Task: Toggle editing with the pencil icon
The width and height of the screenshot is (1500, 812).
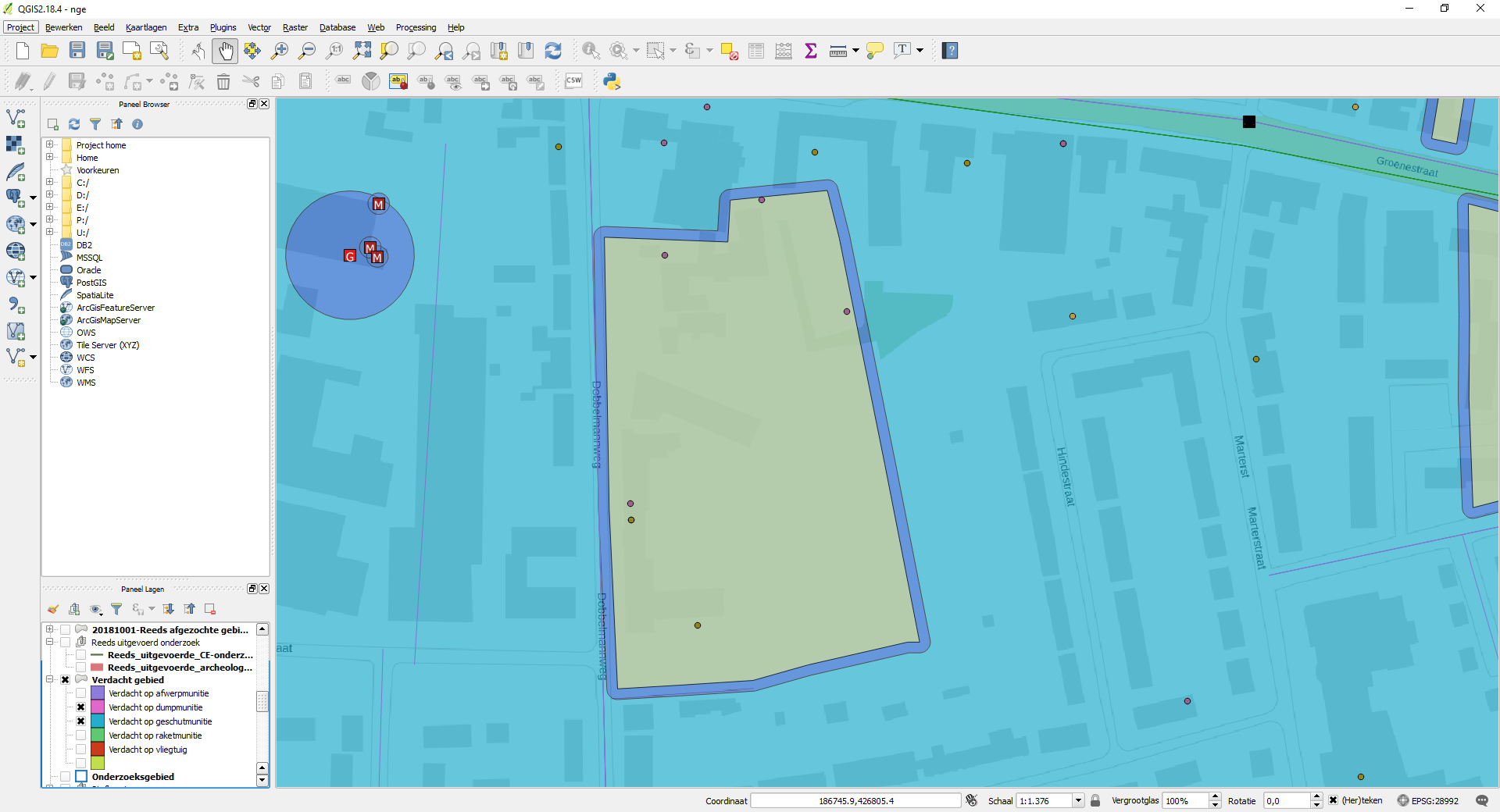Action: coord(49,81)
